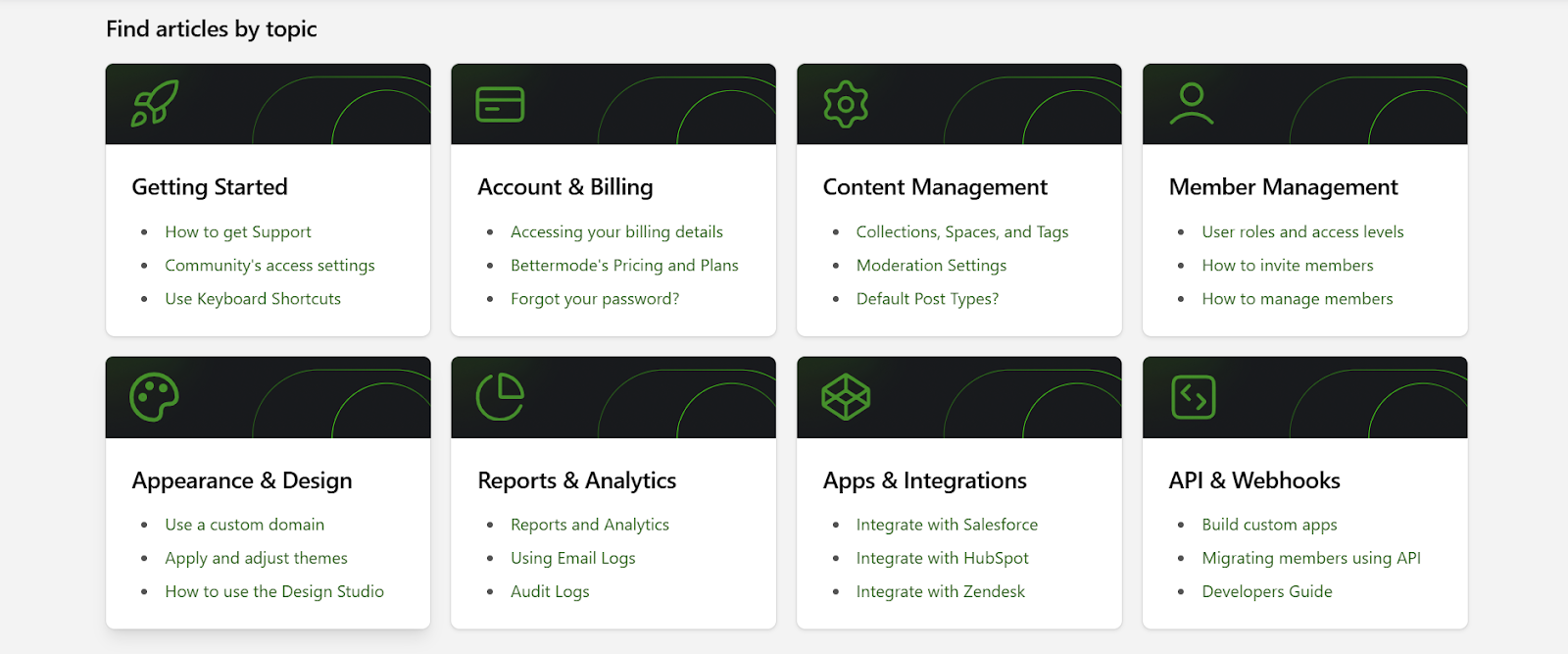Open the Apps & Integrations topic heading
Viewport: 1568px width, 654px height.
coord(925,480)
